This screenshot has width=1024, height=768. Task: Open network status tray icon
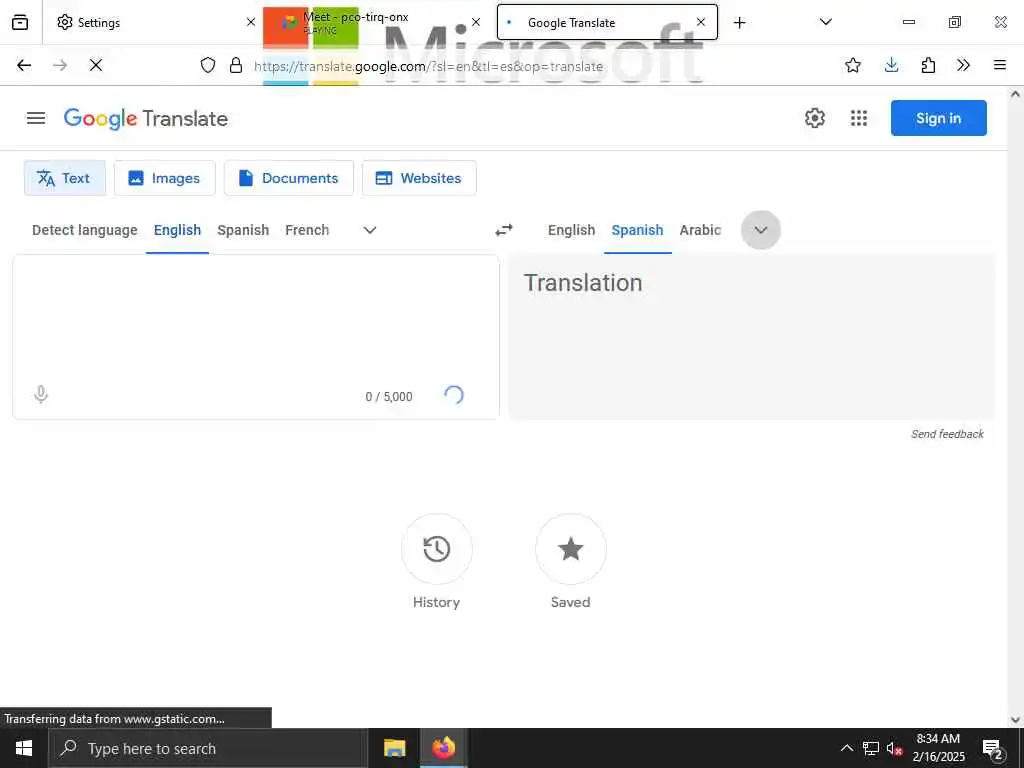(x=870, y=748)
